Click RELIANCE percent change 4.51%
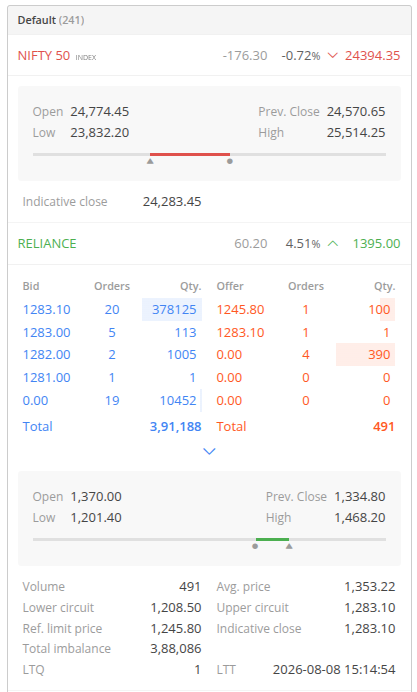 point(303,244)
